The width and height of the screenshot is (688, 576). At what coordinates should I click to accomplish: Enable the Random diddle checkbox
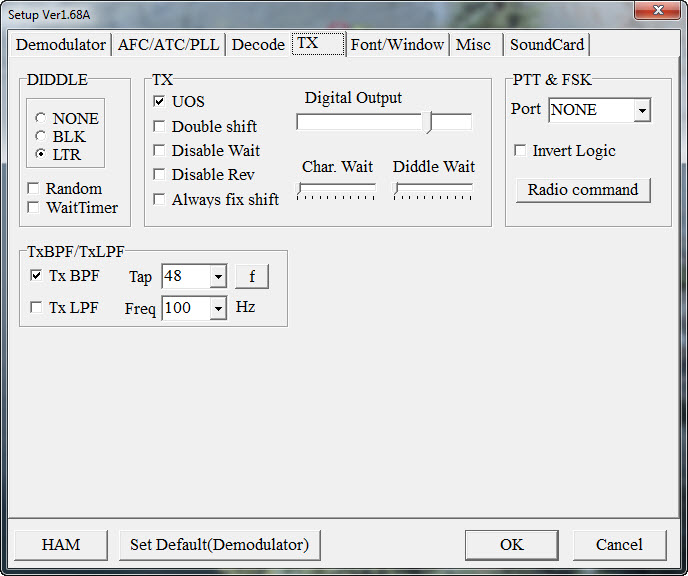click(x=34, y=189)
